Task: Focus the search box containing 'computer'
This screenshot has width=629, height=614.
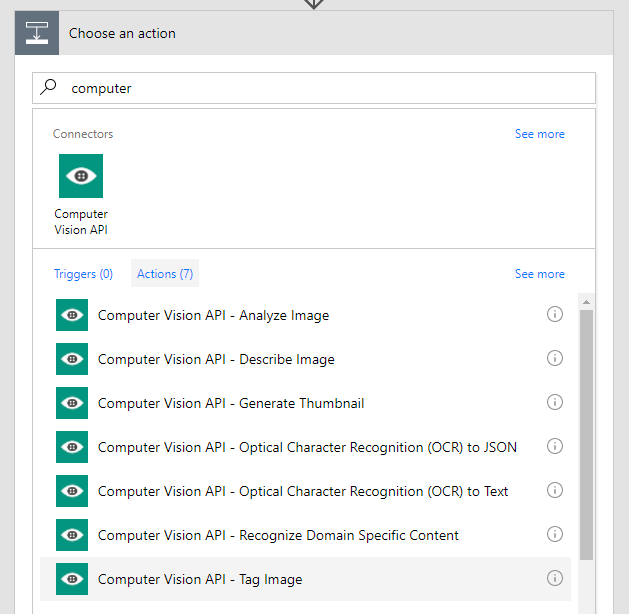Action: (x=314, y=88)
